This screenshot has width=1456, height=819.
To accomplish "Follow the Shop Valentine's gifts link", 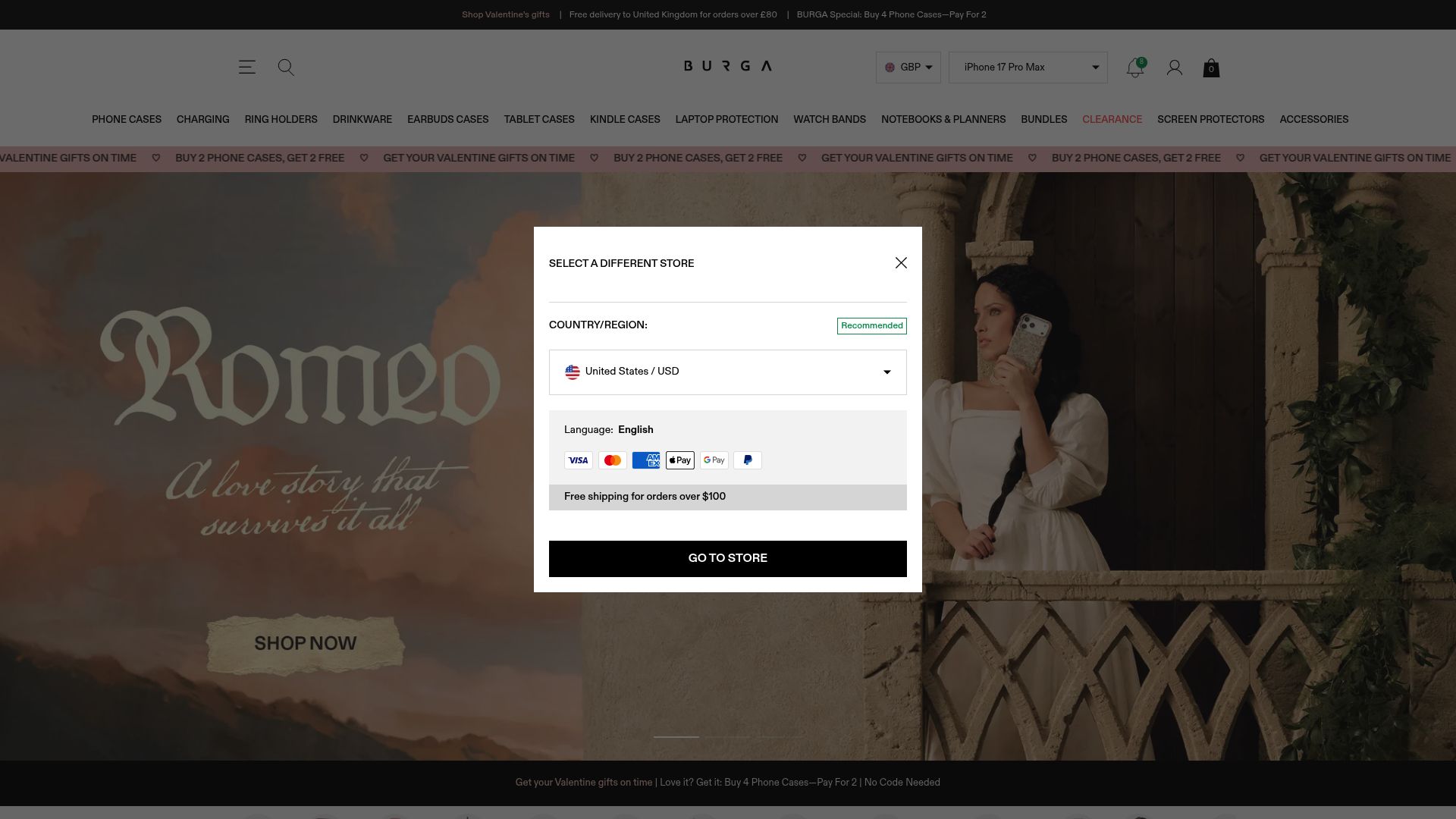I will pyautogui.click(x=506, y=15).
